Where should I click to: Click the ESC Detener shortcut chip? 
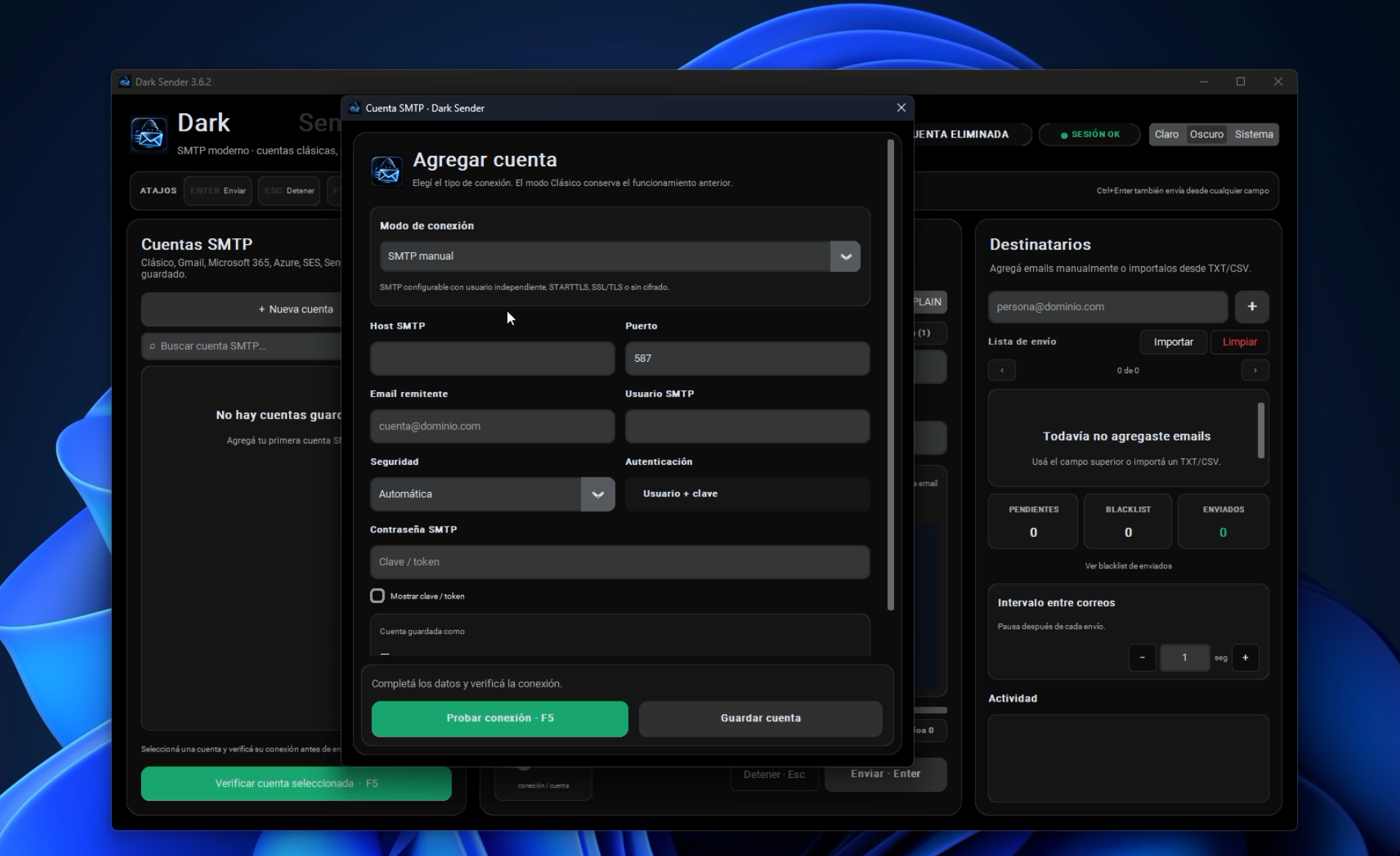(289, 190)
